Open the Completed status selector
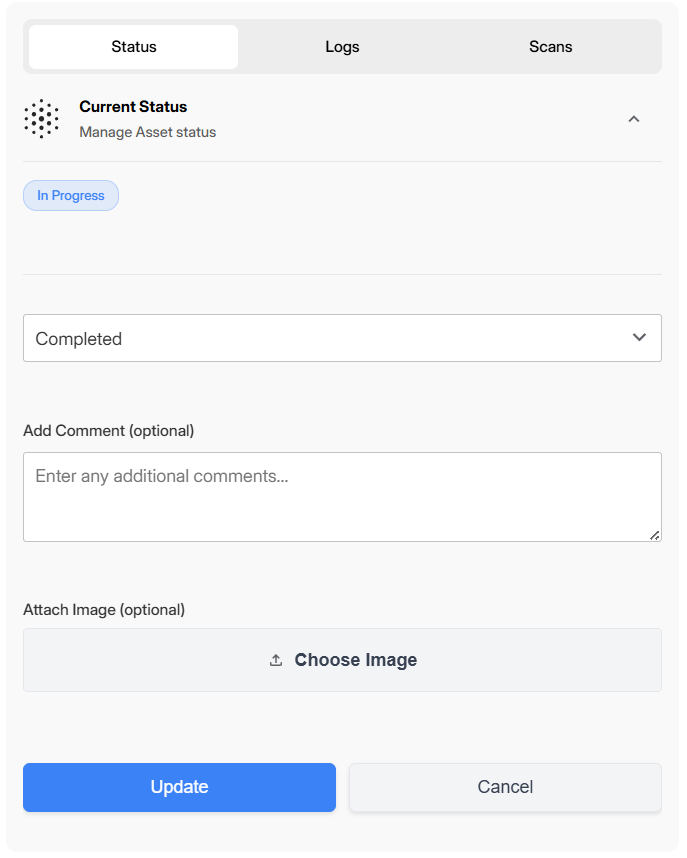The width and height of the screenshot is (687, 858). click(x=342, y=338)
